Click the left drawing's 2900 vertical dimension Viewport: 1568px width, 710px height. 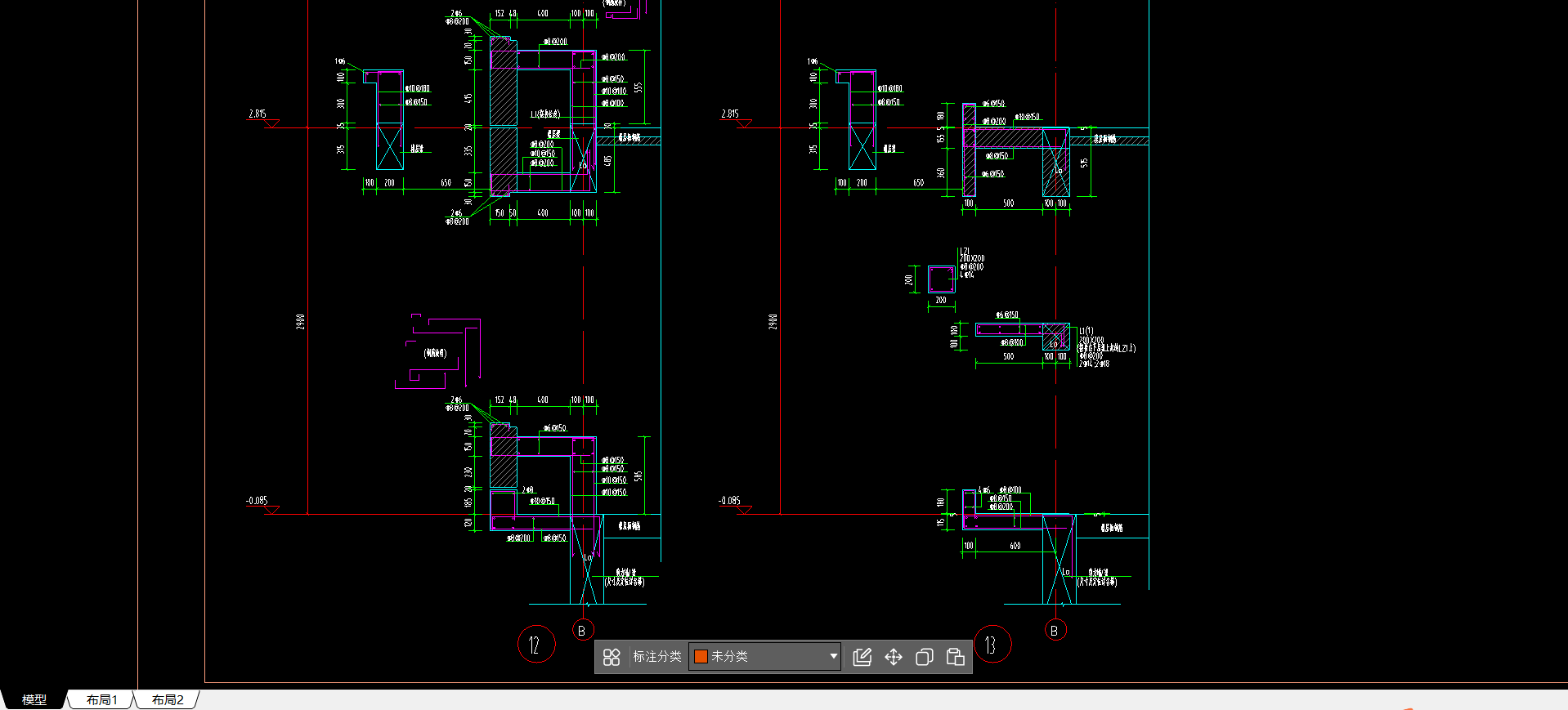tap(300, 321)
